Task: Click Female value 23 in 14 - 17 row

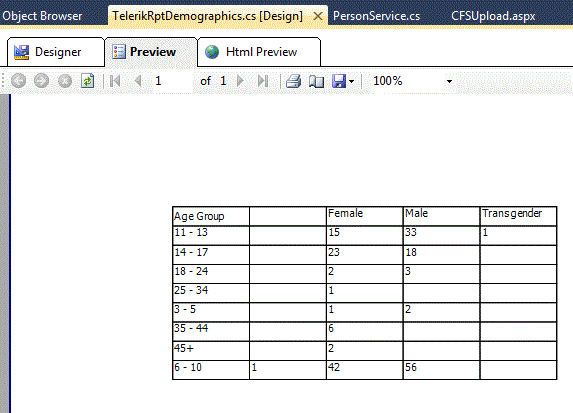Action: tap(364, 255)
